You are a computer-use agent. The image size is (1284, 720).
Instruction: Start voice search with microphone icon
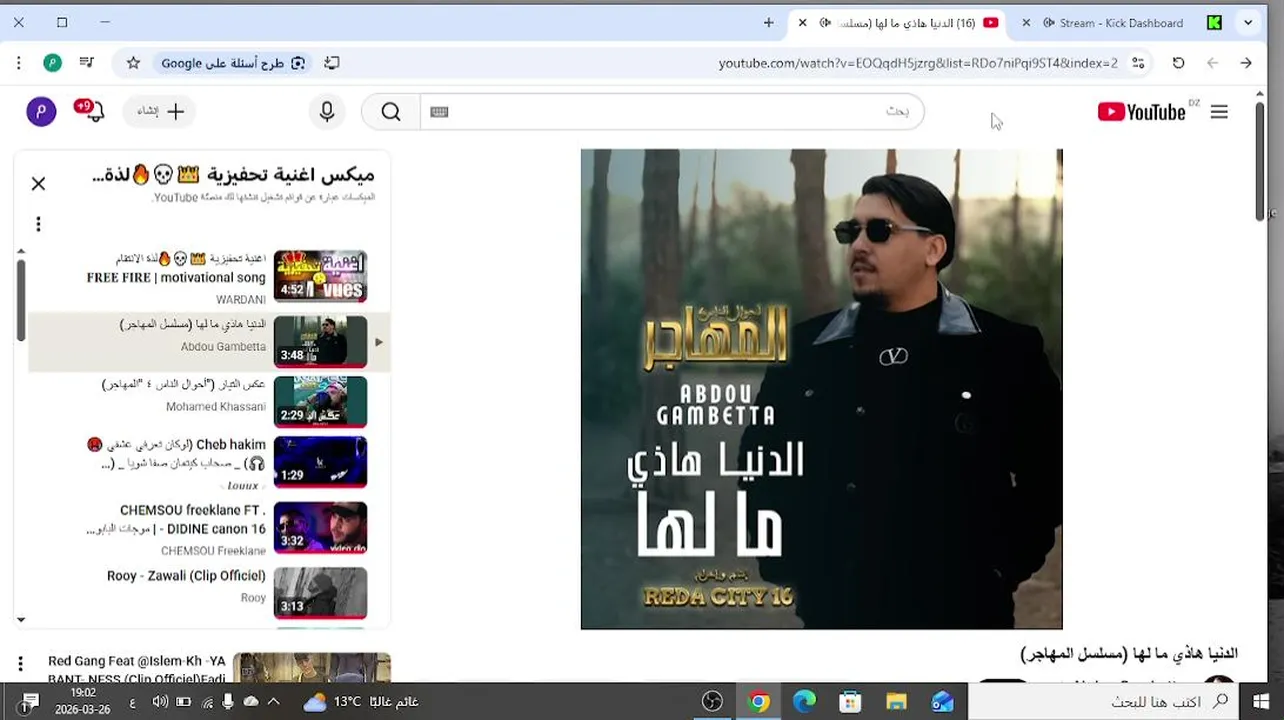[327, 112]
